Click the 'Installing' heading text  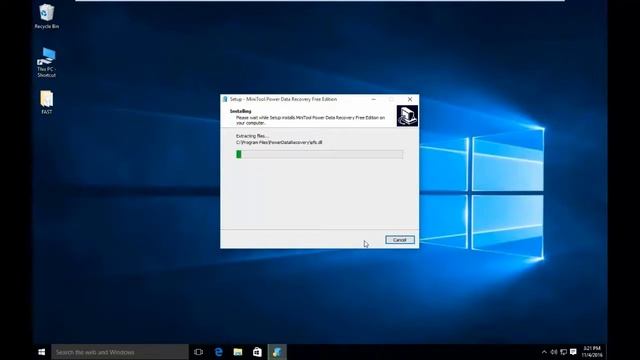[241, 111]
